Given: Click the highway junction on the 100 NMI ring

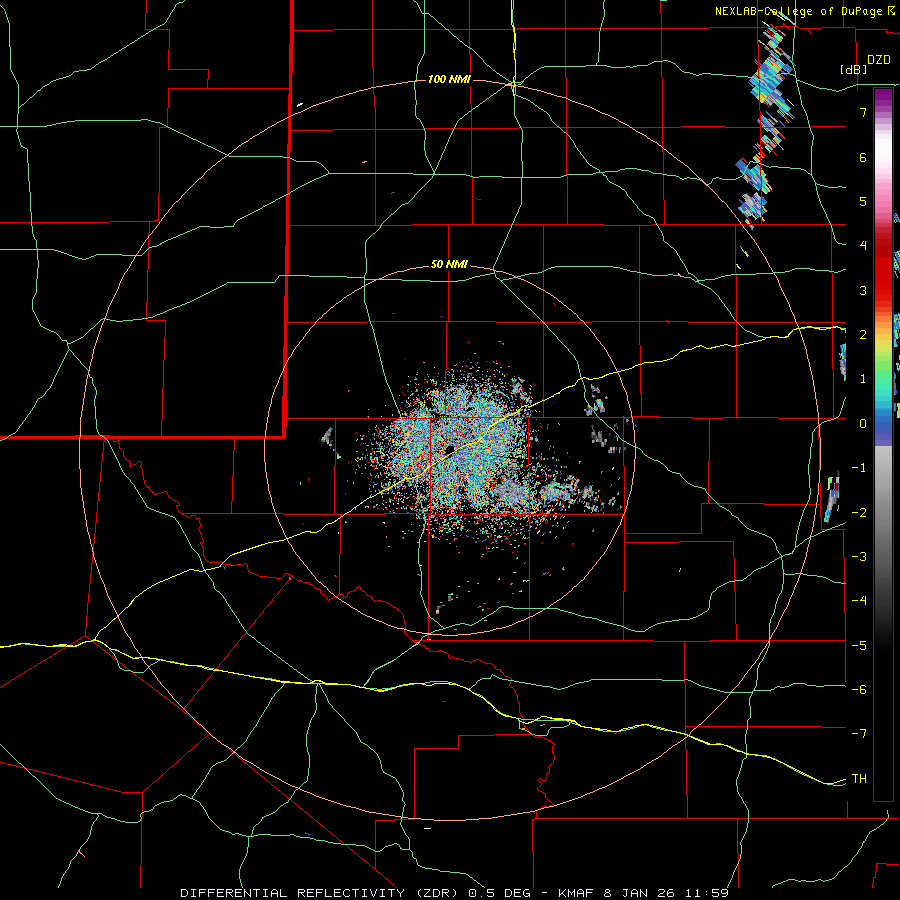Looking at the screenshot, I should tap(514, 84).
